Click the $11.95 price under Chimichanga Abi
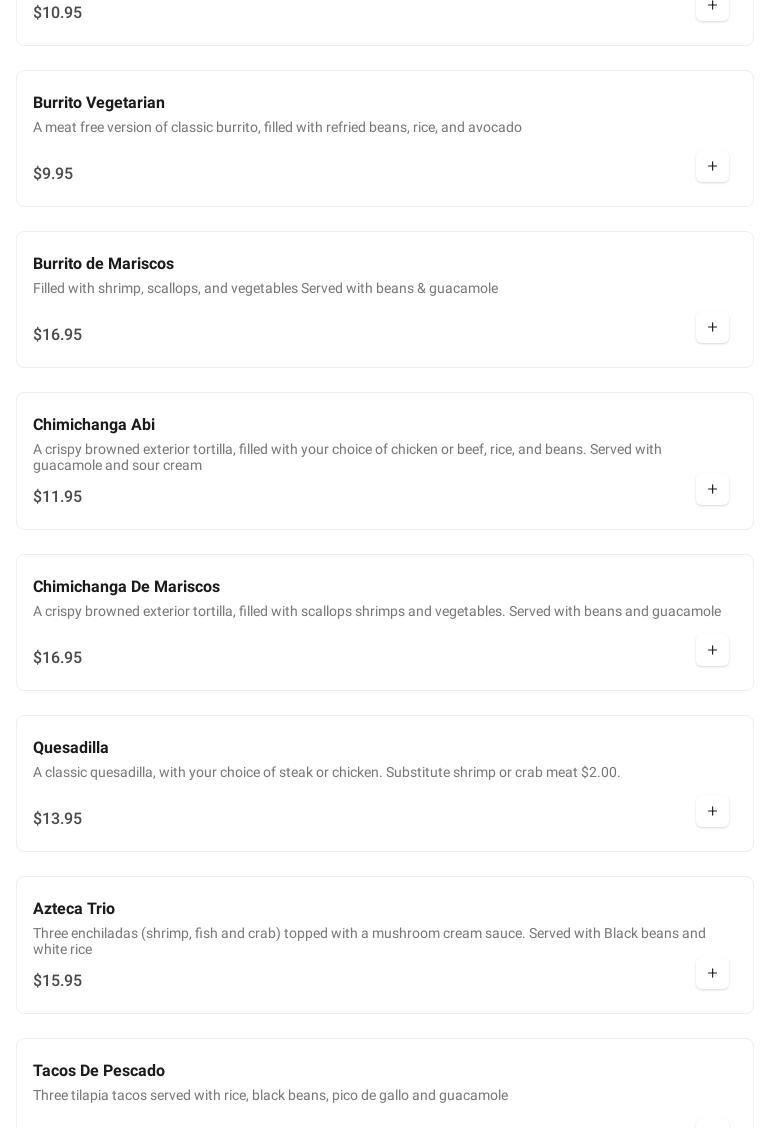The height and width of the screenshot is (1128, 770). 57,497
